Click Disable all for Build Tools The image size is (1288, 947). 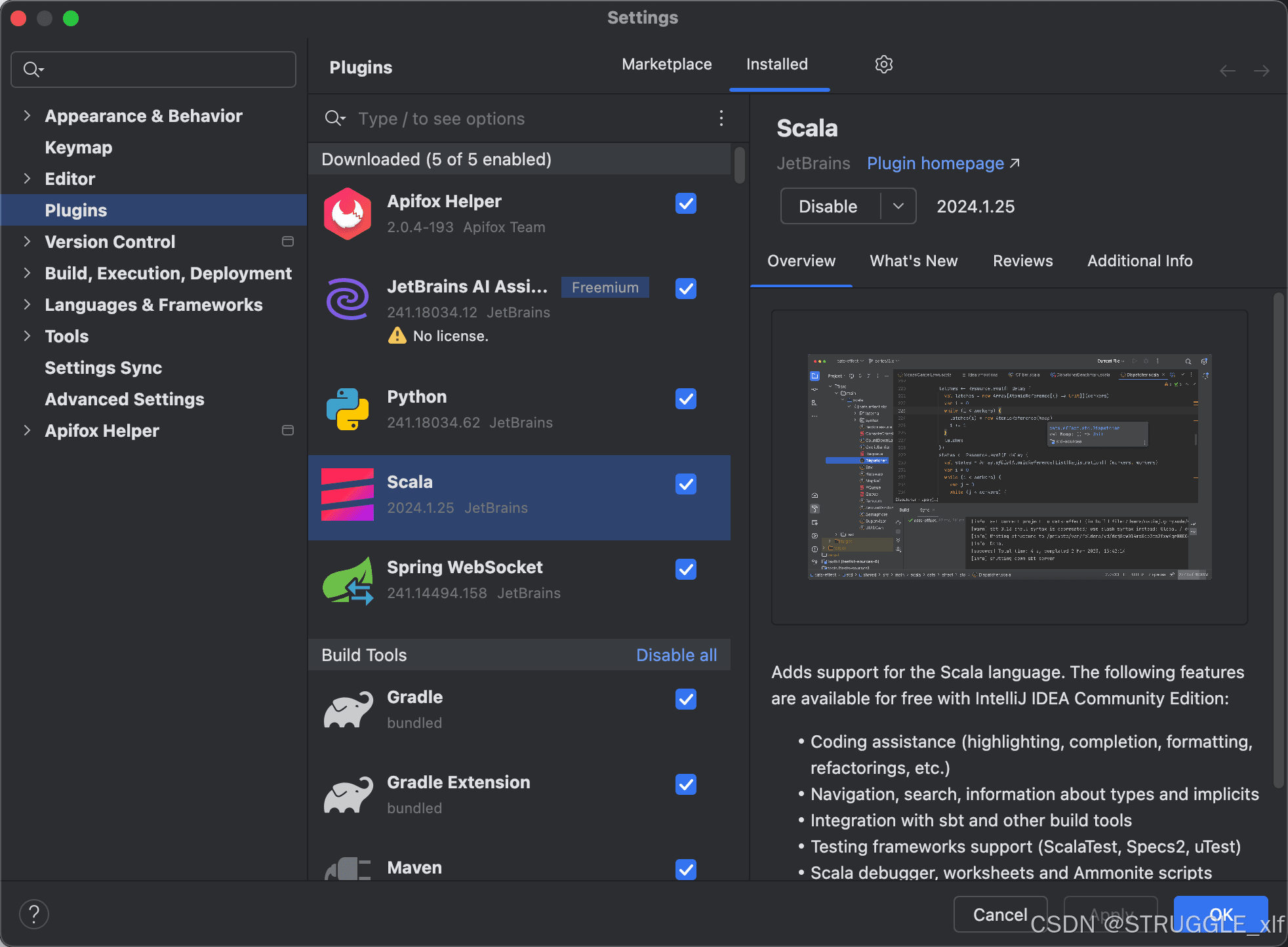[676, 655]
